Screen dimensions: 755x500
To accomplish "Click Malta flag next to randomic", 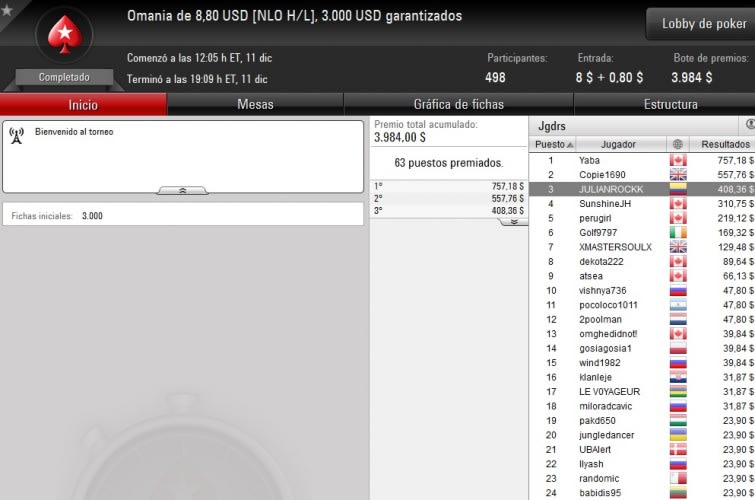I will (678, 478).
